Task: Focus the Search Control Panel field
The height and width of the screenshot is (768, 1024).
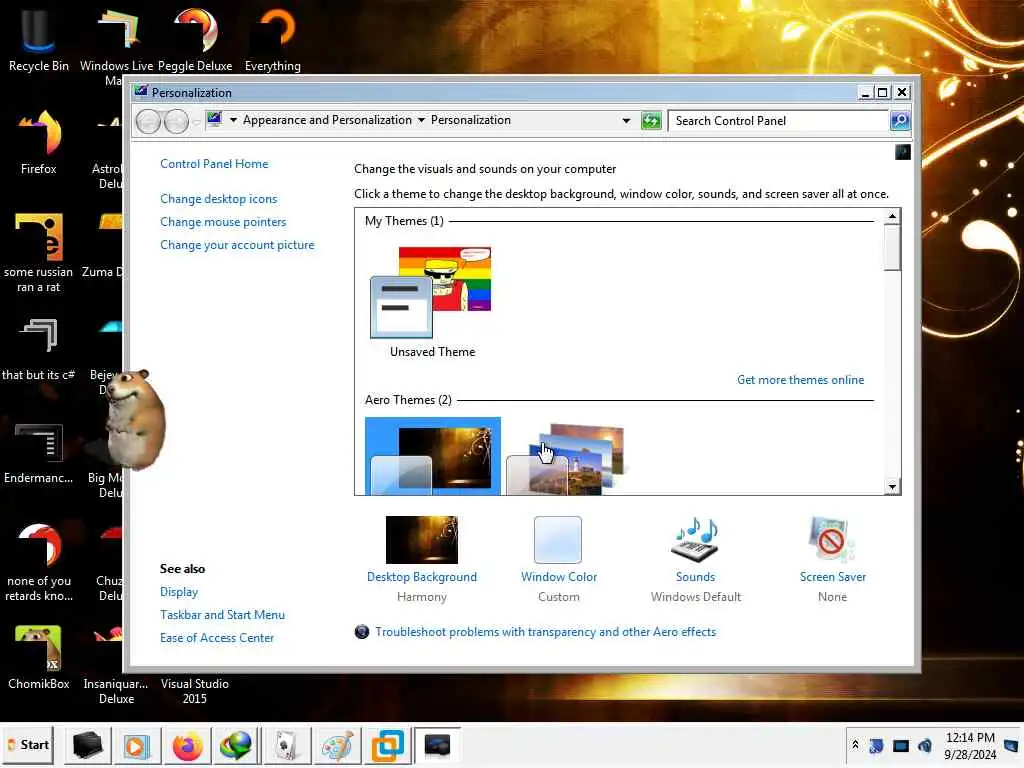Action: coord(778,121)
